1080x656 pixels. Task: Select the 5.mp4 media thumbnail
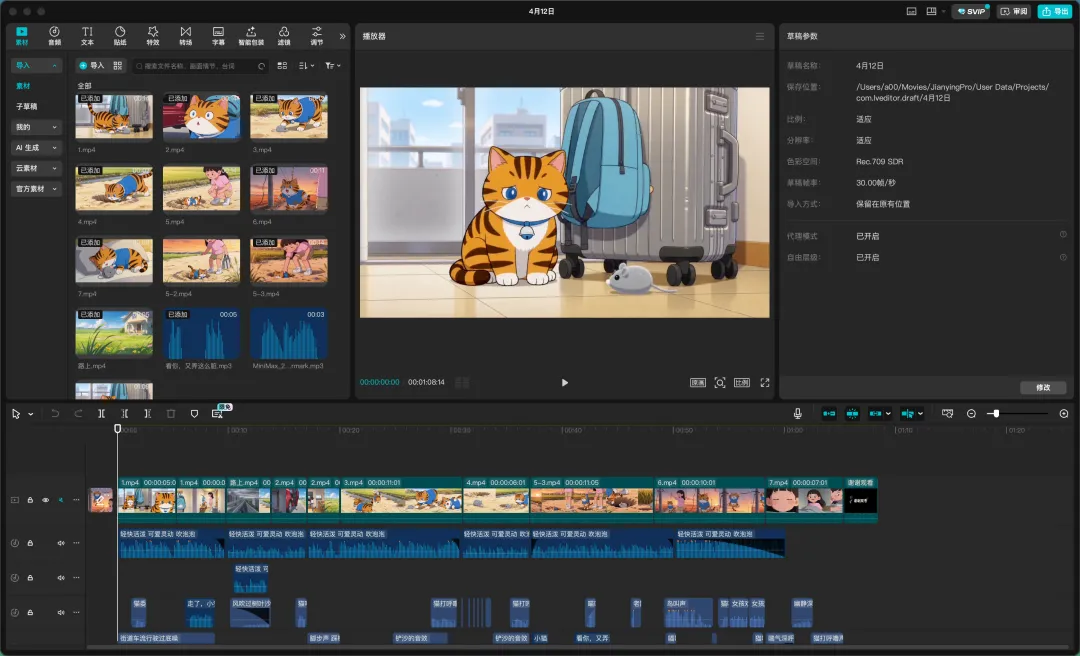coord(201,188)
